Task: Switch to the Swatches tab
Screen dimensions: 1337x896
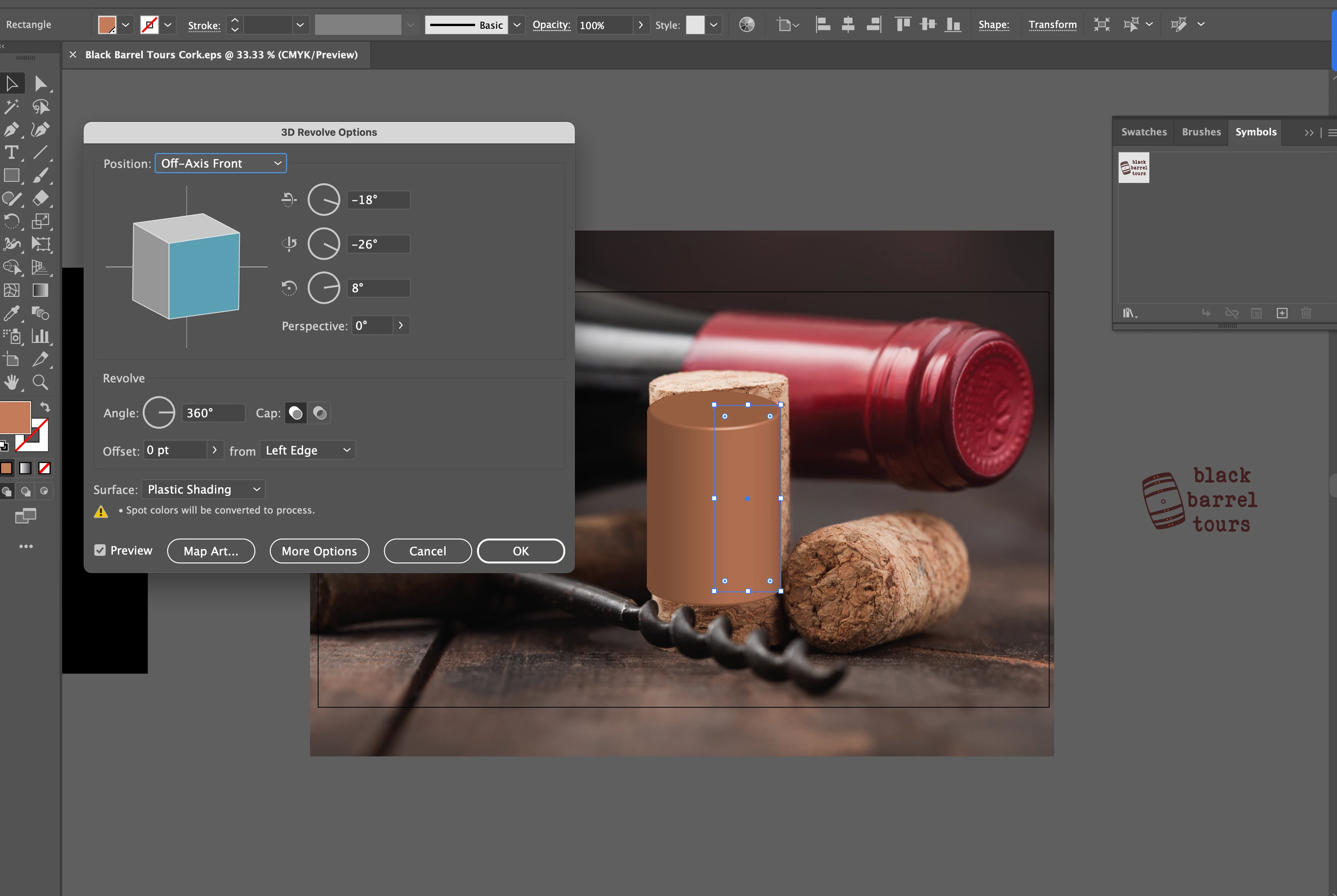Action: [1144, 132]
